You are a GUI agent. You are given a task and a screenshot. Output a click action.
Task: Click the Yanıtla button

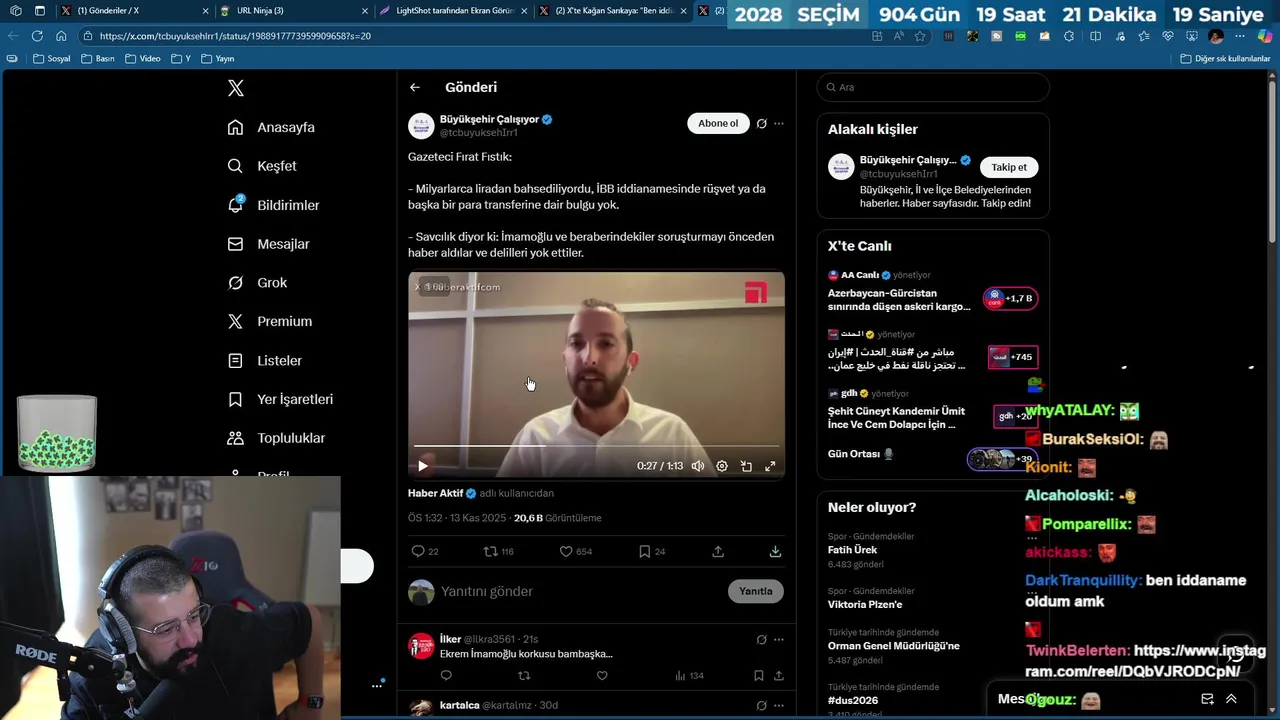pyautogui.click(x=756, y=591)
